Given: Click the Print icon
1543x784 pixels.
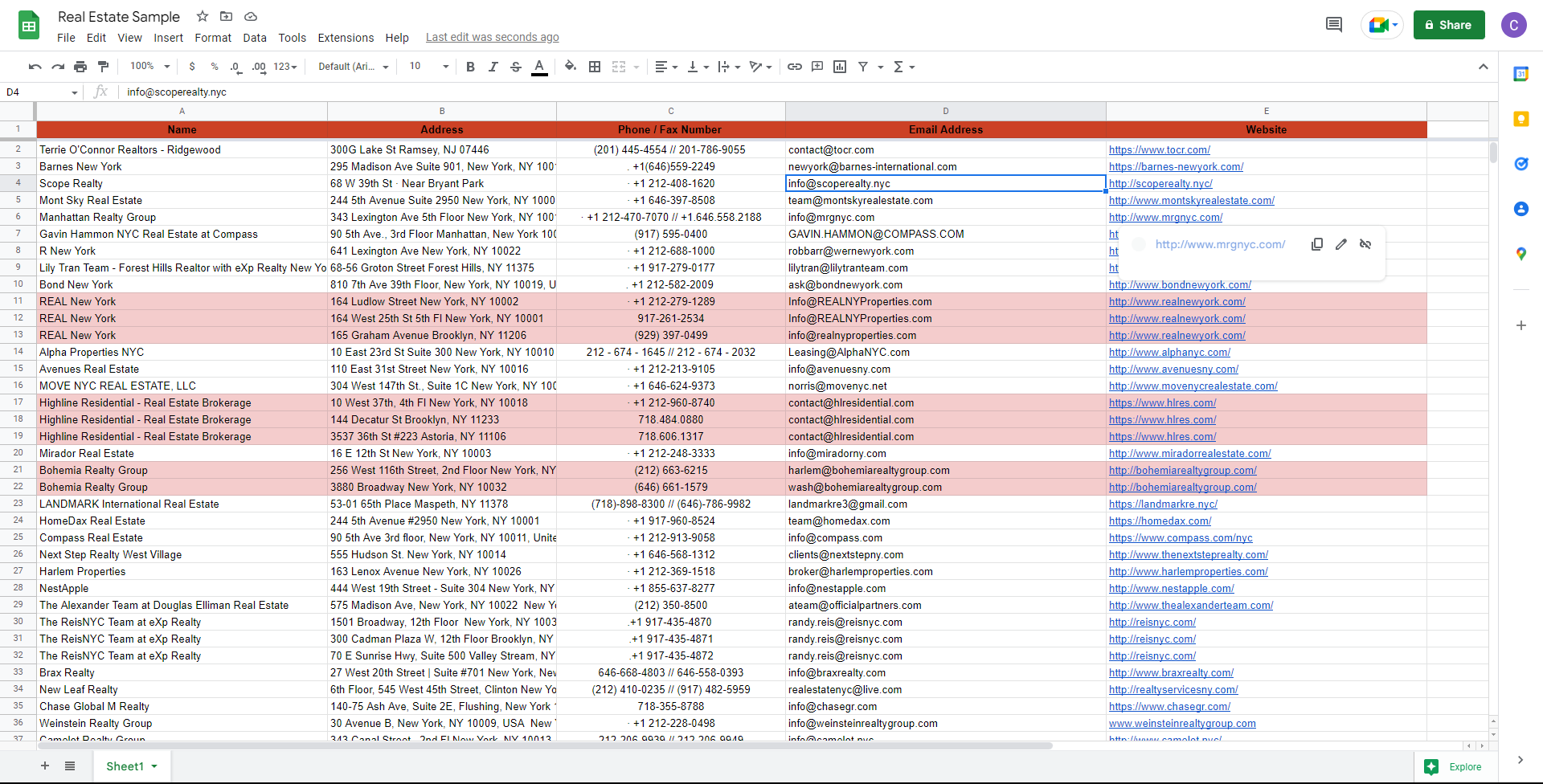Looking at the screenshot, I should 80,67.
